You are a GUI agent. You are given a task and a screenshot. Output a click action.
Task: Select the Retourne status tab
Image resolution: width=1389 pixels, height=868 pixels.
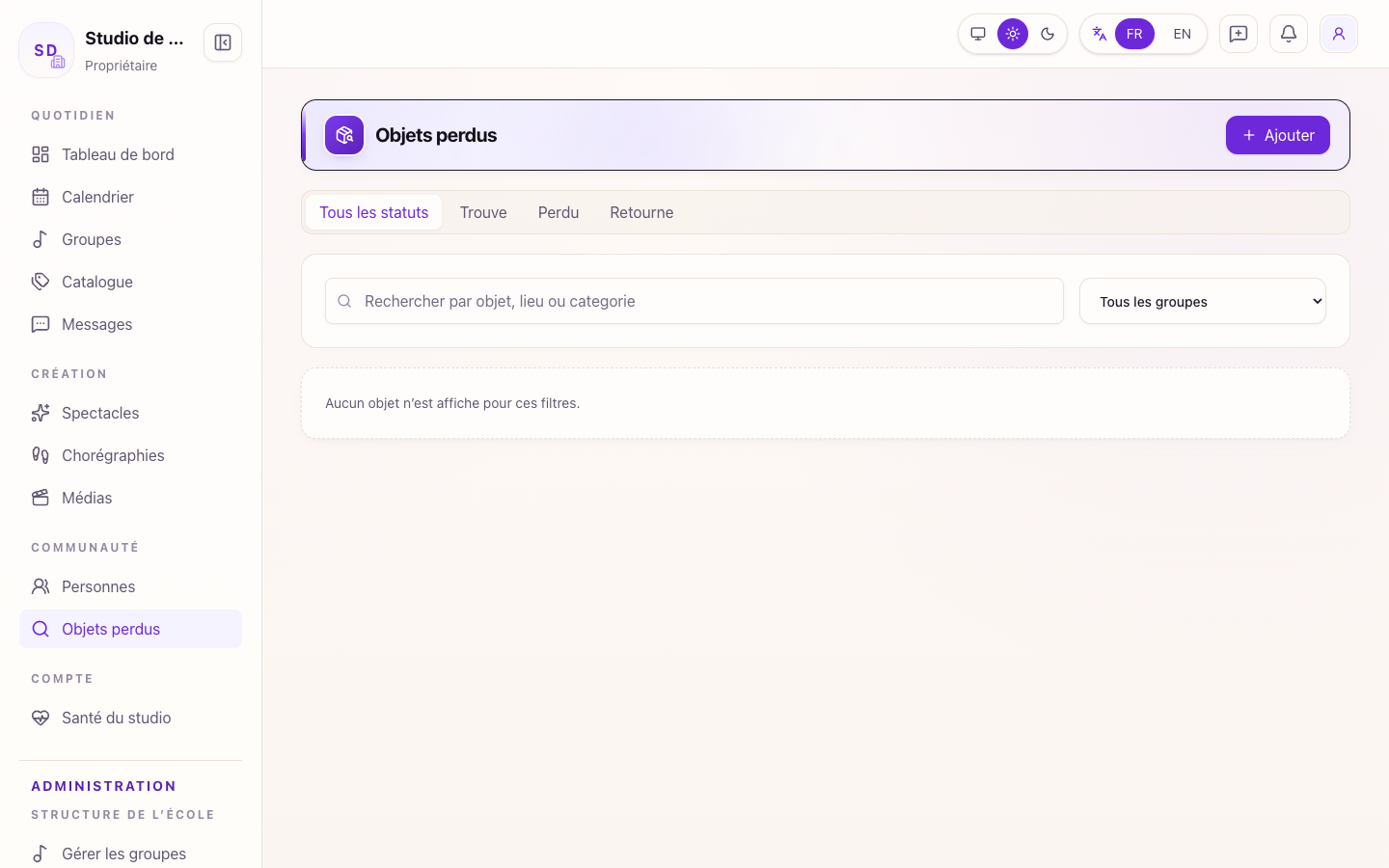click(x=641, y=212)
